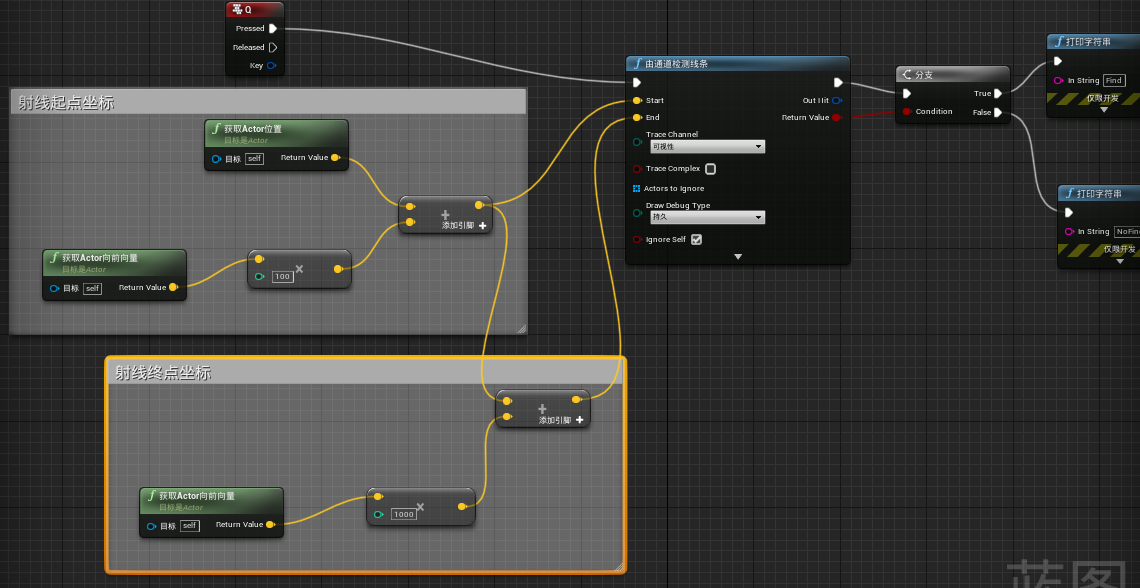The image size is (1140, 588).
Task: Expand advanced pins on the 由通道检测线条 node
Action: [x=738, y=257]
